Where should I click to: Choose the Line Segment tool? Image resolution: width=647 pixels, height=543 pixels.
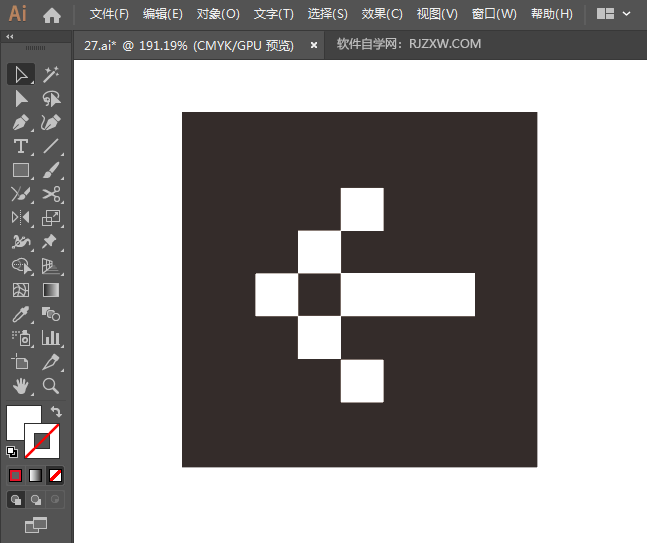[x=51, y=146]
